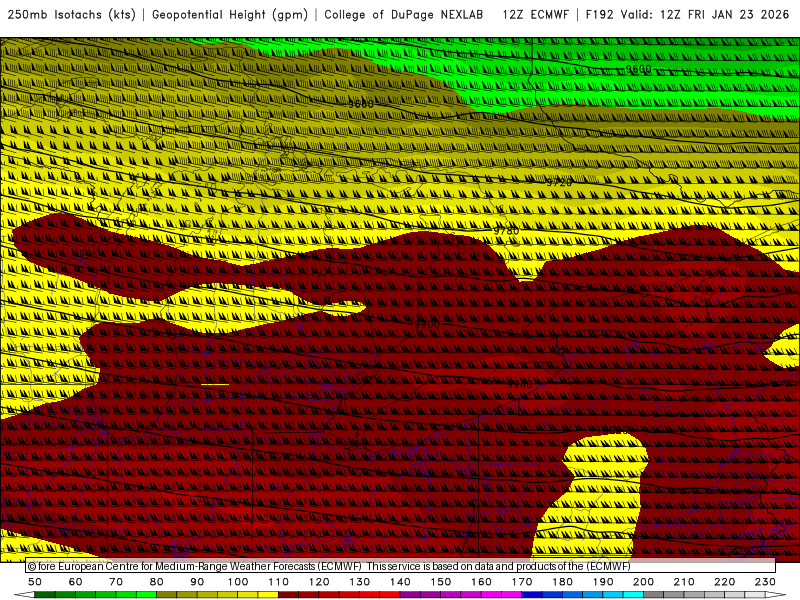Click the 180 value on the color scale

click(562, 582)
